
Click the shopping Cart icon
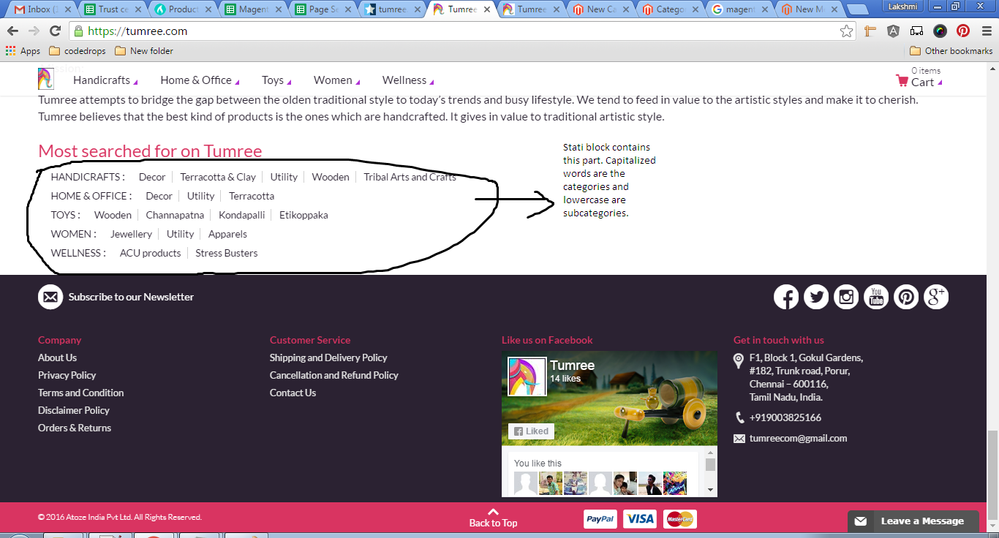(902, 82)
